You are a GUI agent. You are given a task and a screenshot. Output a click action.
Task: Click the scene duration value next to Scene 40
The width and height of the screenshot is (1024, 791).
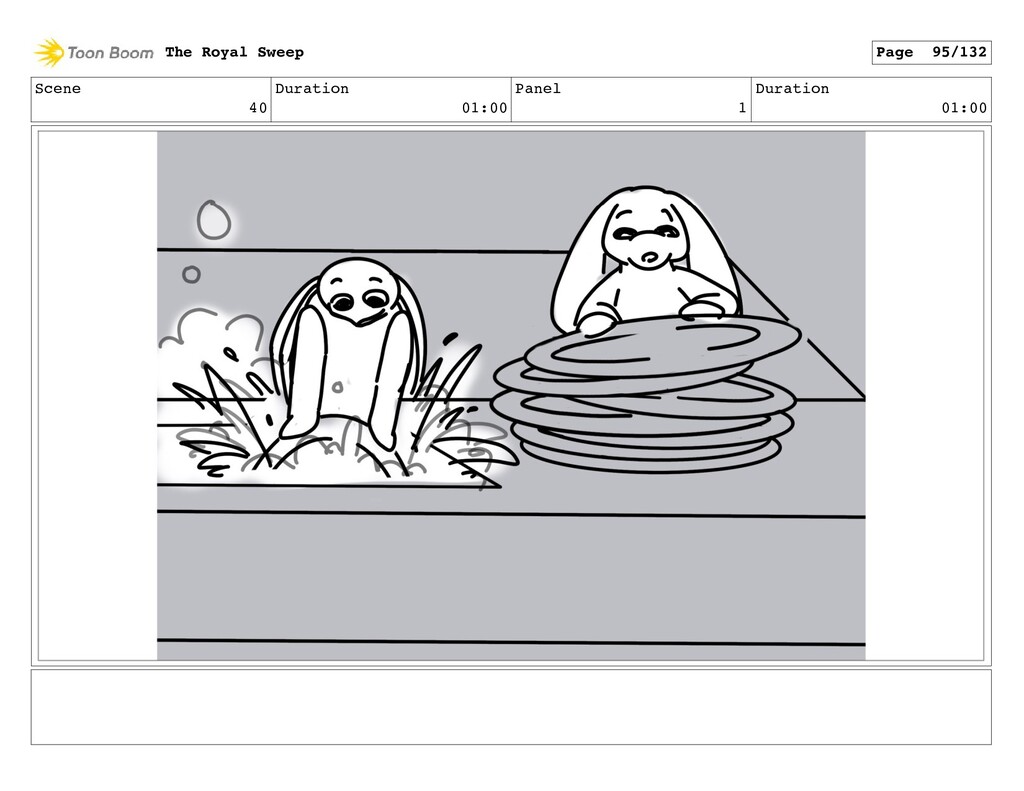point(485,108)
